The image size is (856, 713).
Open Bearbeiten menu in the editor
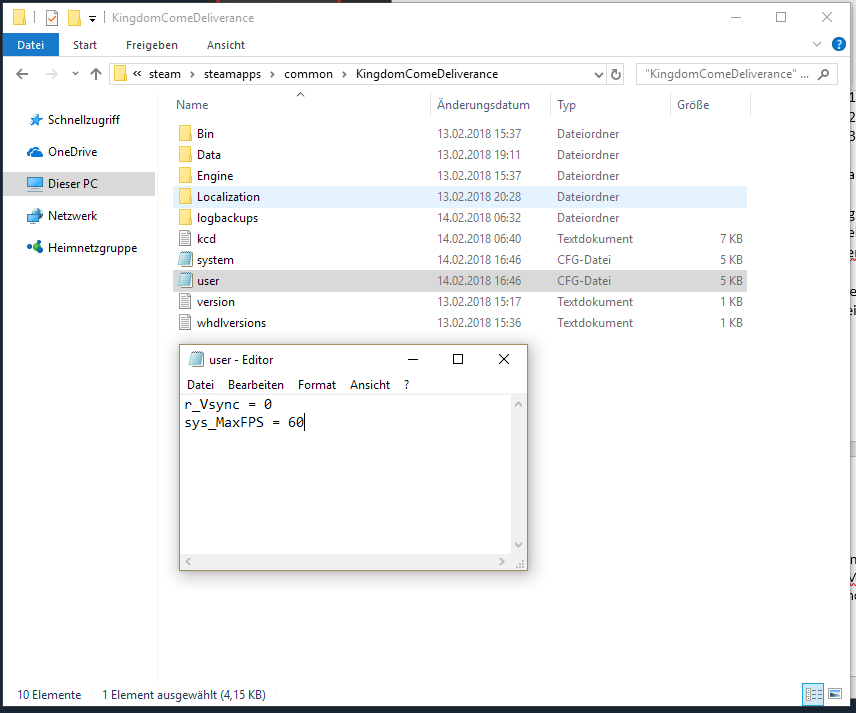[255, 385]
